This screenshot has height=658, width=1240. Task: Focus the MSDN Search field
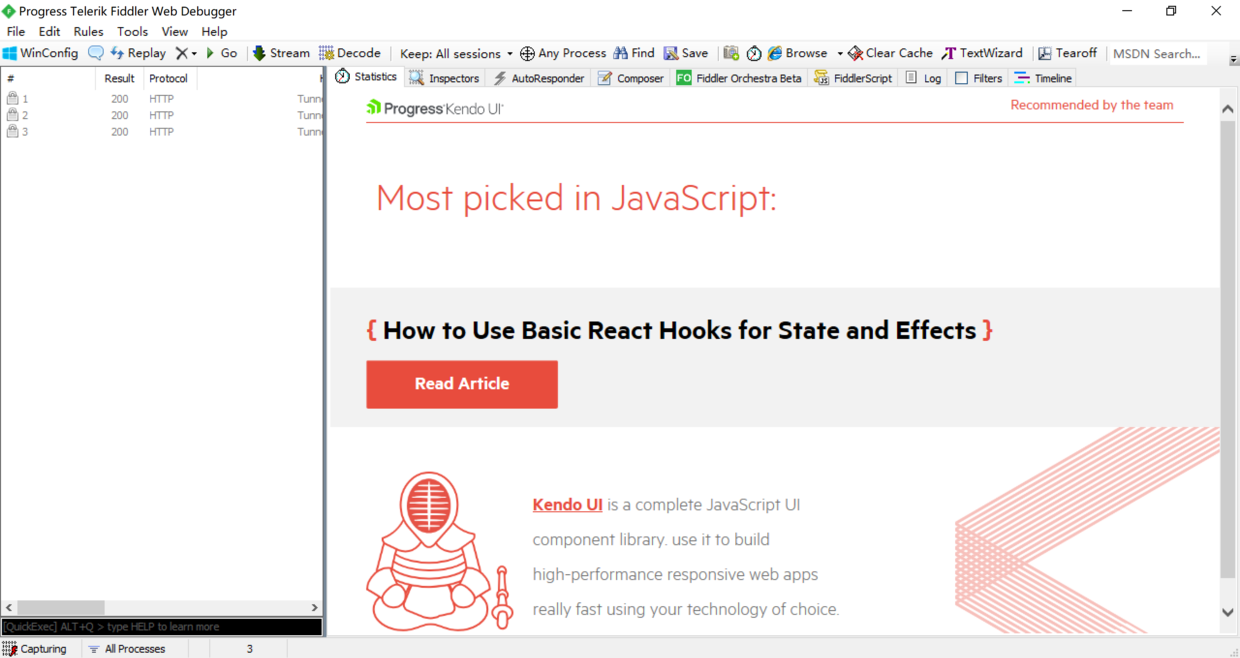click(x=1157, y=54)
